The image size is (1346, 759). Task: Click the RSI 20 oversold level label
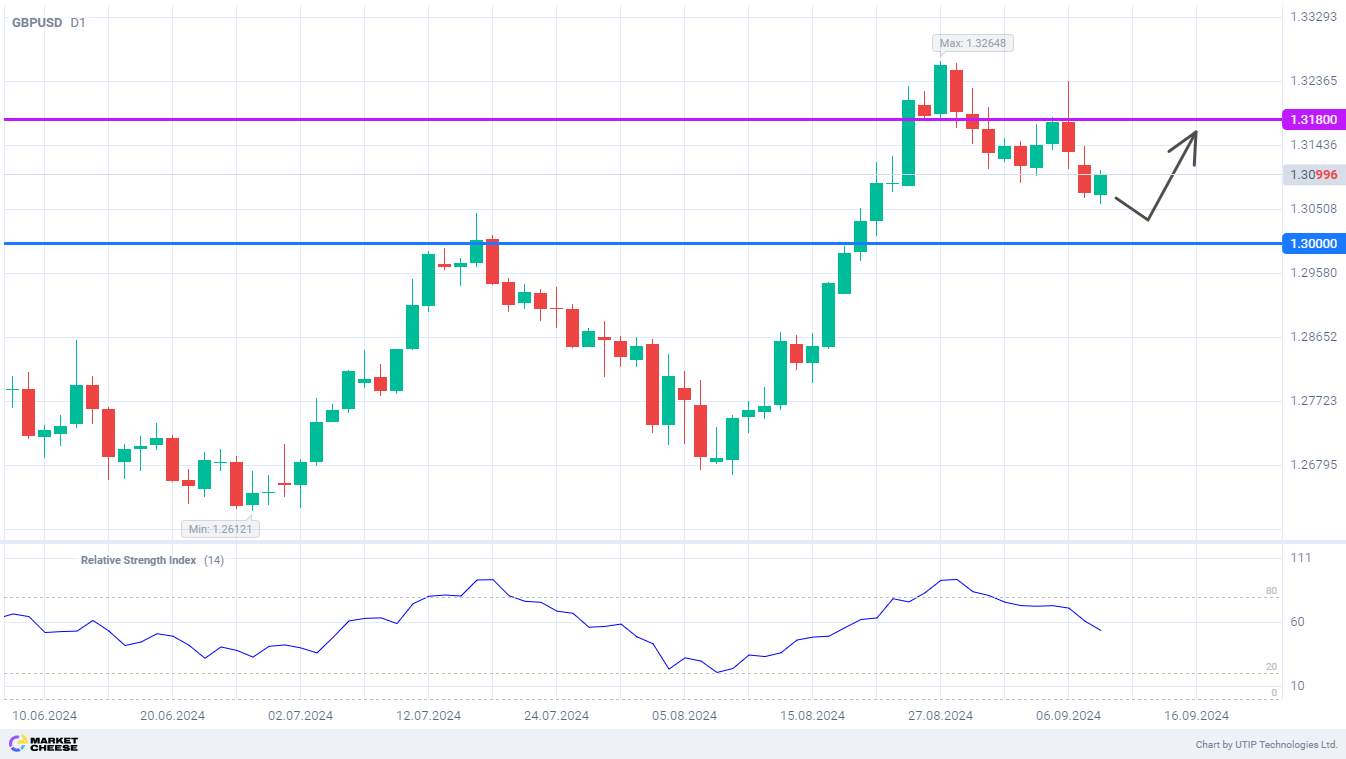[1271, 666]
